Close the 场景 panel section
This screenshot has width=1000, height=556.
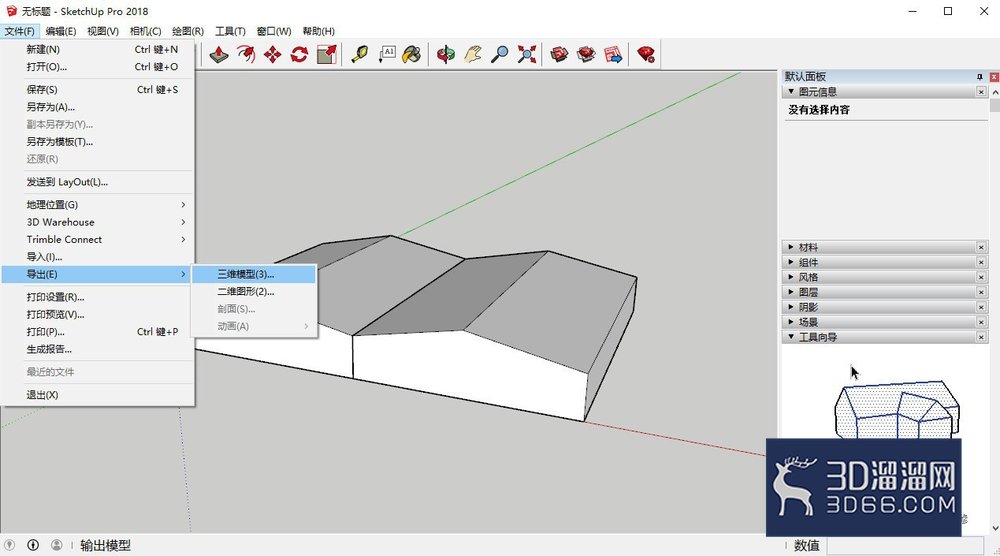[981, 322]
